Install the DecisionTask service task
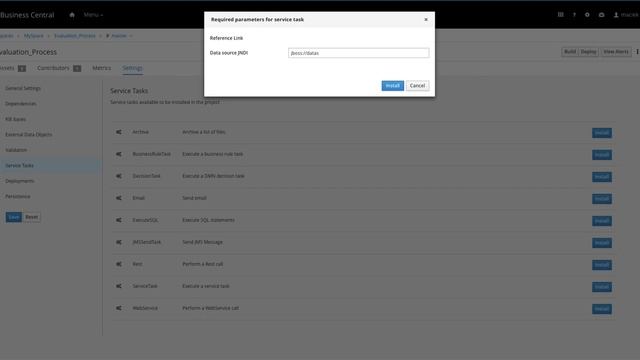640x360 pixels. [x=602, y=177]
